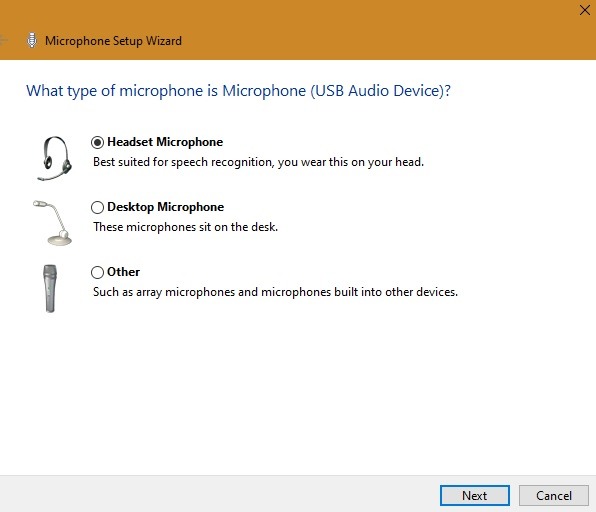This screenshot has height=512, width=596.
Task: Cancel the microphone setup wizard
Action: point(554,496)
